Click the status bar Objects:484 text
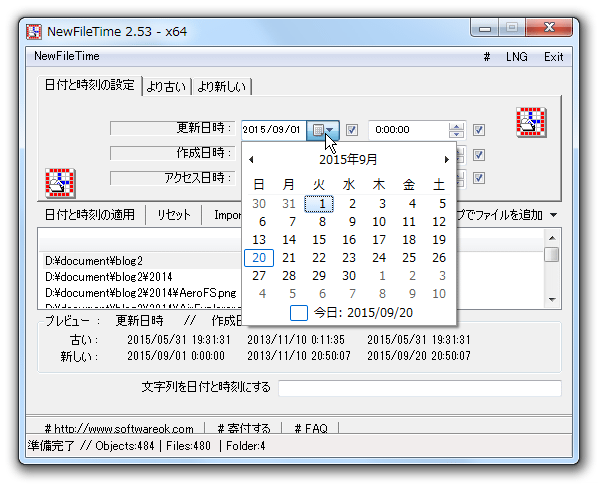 pyautogui.click(x=124, y=446)
